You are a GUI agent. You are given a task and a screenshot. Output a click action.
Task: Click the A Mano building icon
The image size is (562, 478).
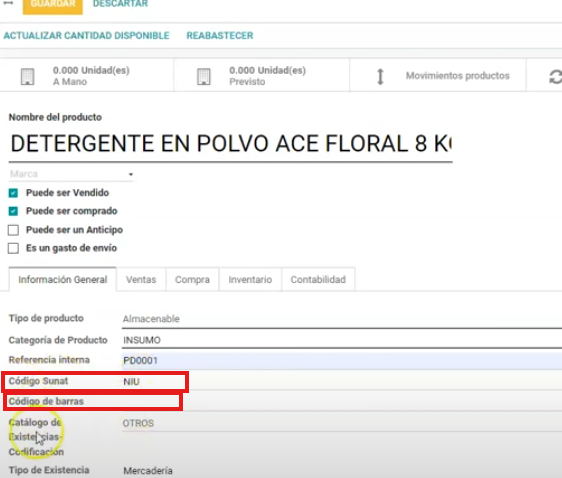28,76
